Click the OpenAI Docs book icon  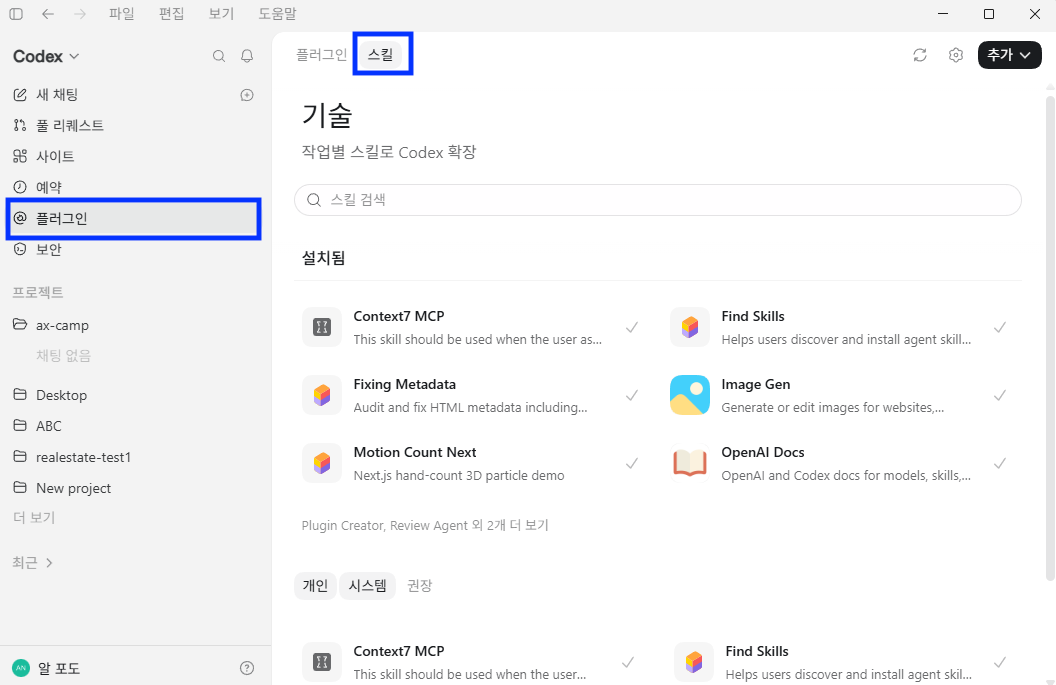pos(690,463)
